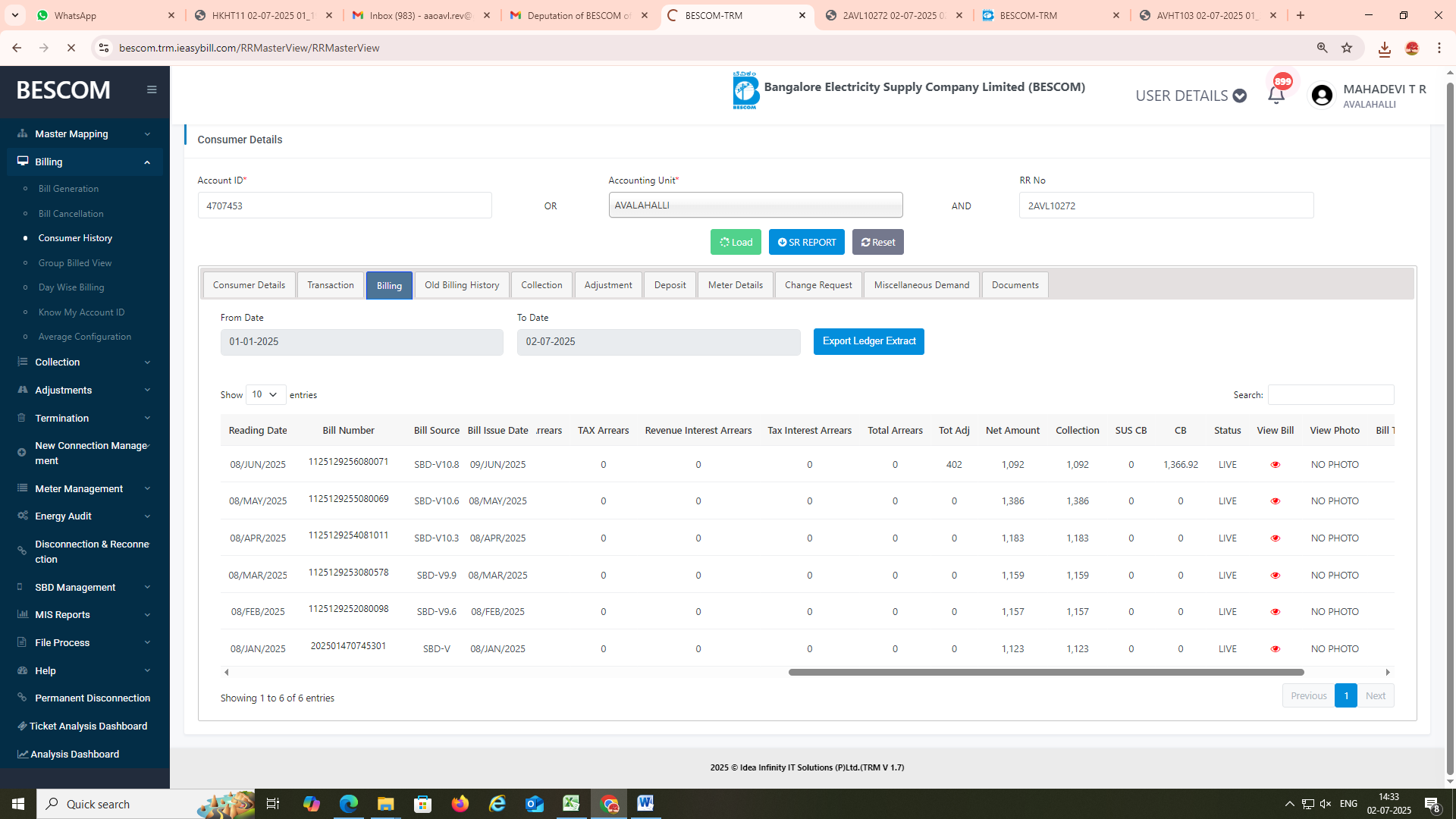The image size is (1456, 819).
Task: Open the browser zoom magnifier icon
Action: click(x=1322, y=48)
